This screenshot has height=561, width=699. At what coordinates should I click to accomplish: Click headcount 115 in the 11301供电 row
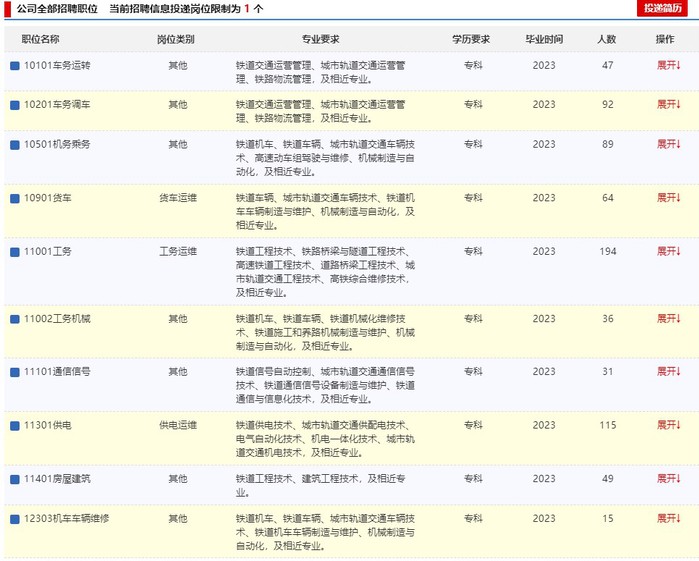point(608,425)
